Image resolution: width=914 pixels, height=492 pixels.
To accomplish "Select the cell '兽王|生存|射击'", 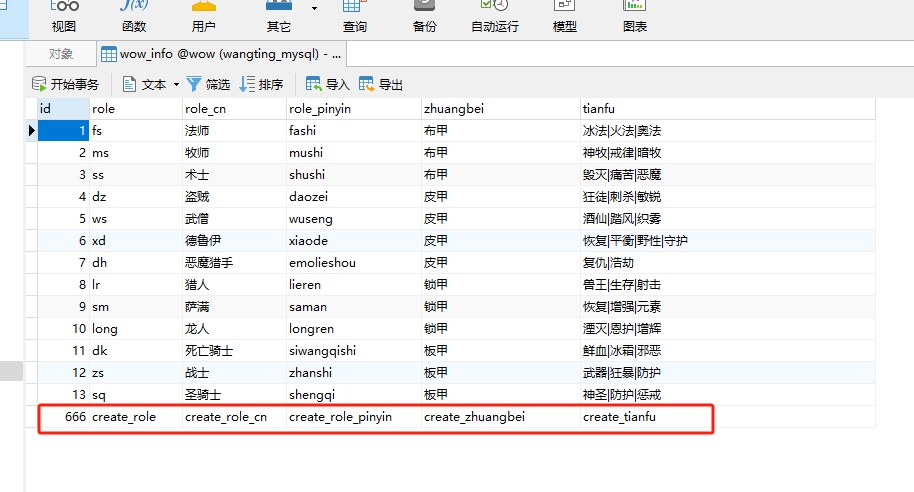I will 728,285.
